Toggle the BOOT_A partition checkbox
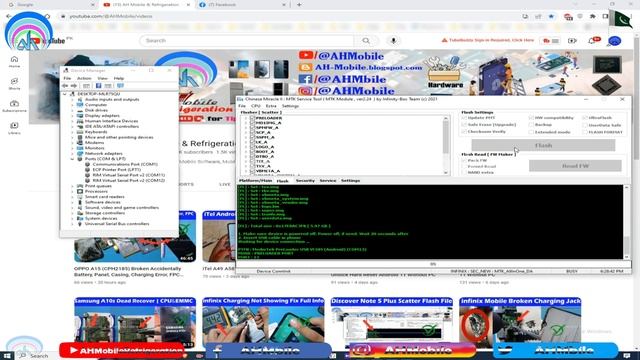The width and height of the screenshot is (640, 360). pos(252,151)
